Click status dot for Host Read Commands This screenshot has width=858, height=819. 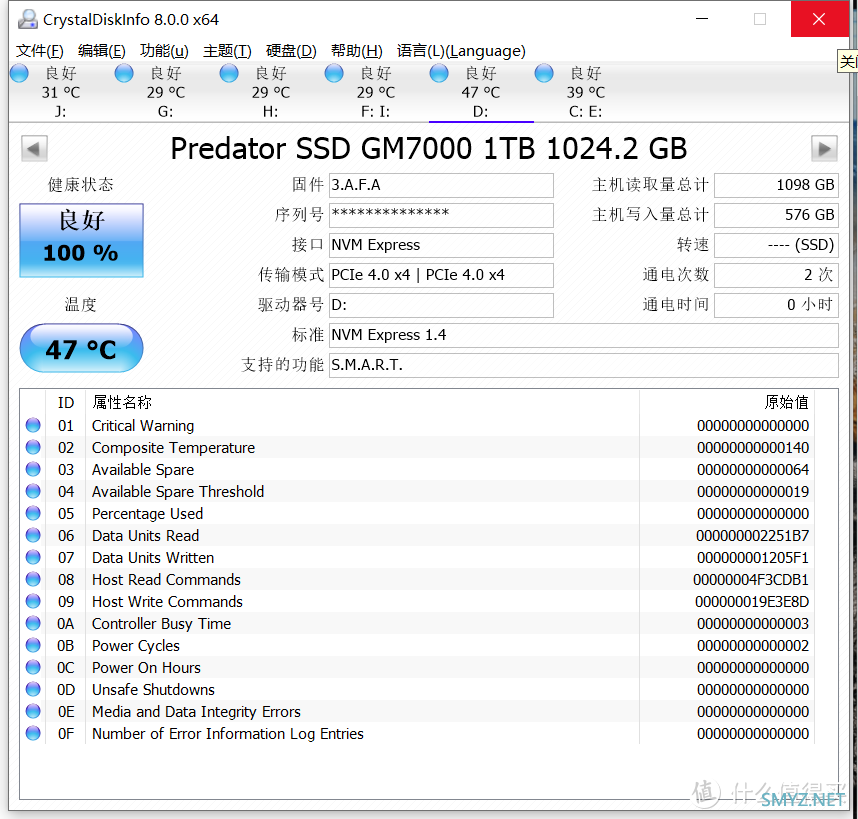[x=33, y=579]
